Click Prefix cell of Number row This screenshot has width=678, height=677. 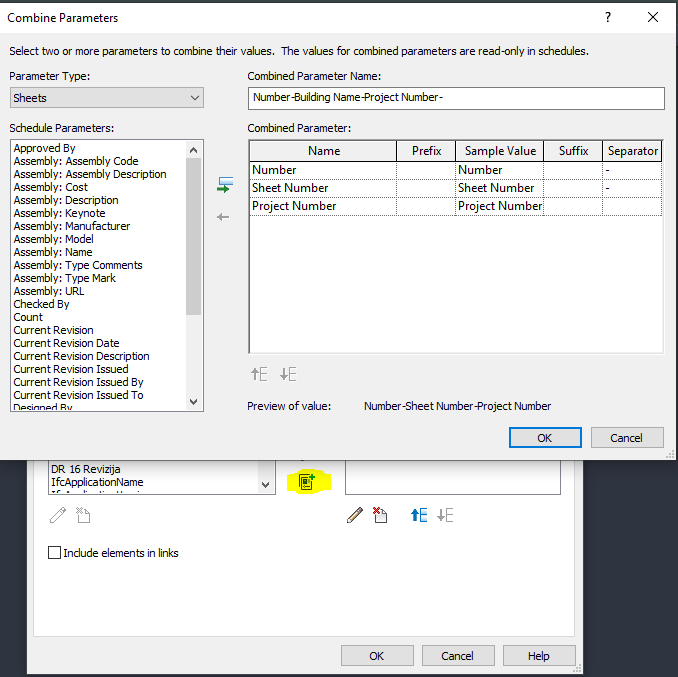(426, 170)
